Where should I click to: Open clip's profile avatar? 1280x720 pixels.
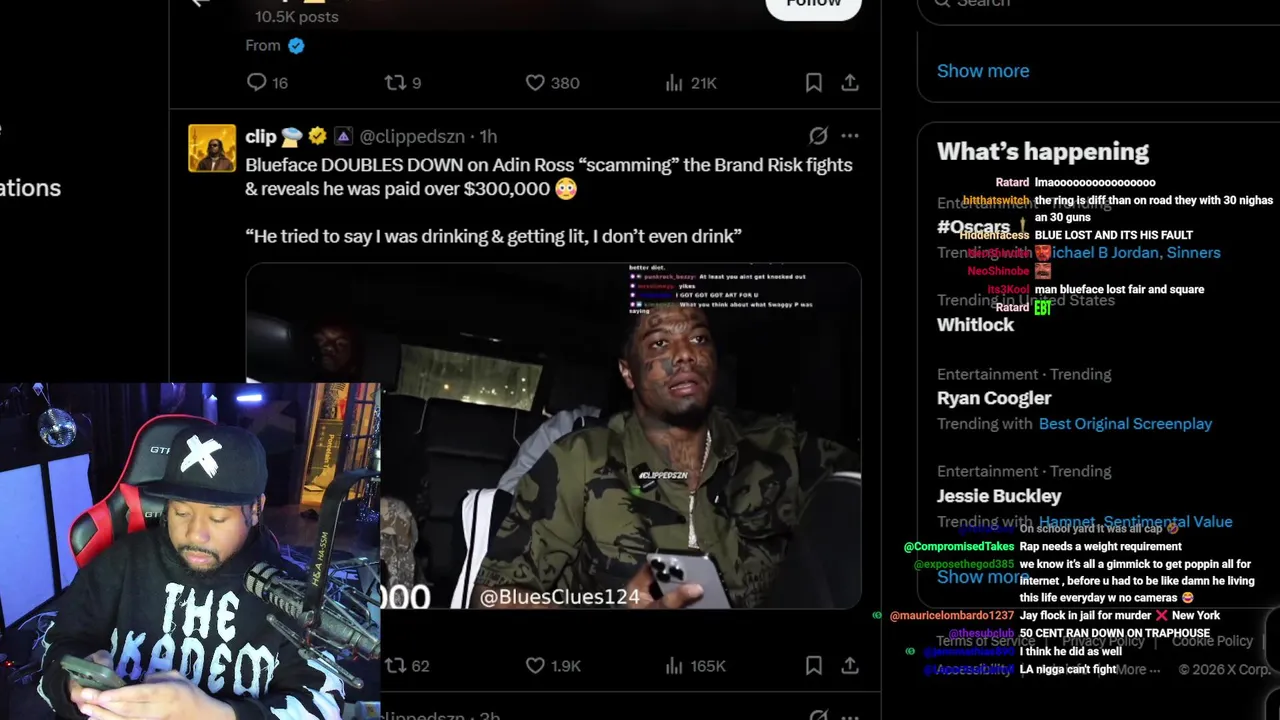click(212, 148)
